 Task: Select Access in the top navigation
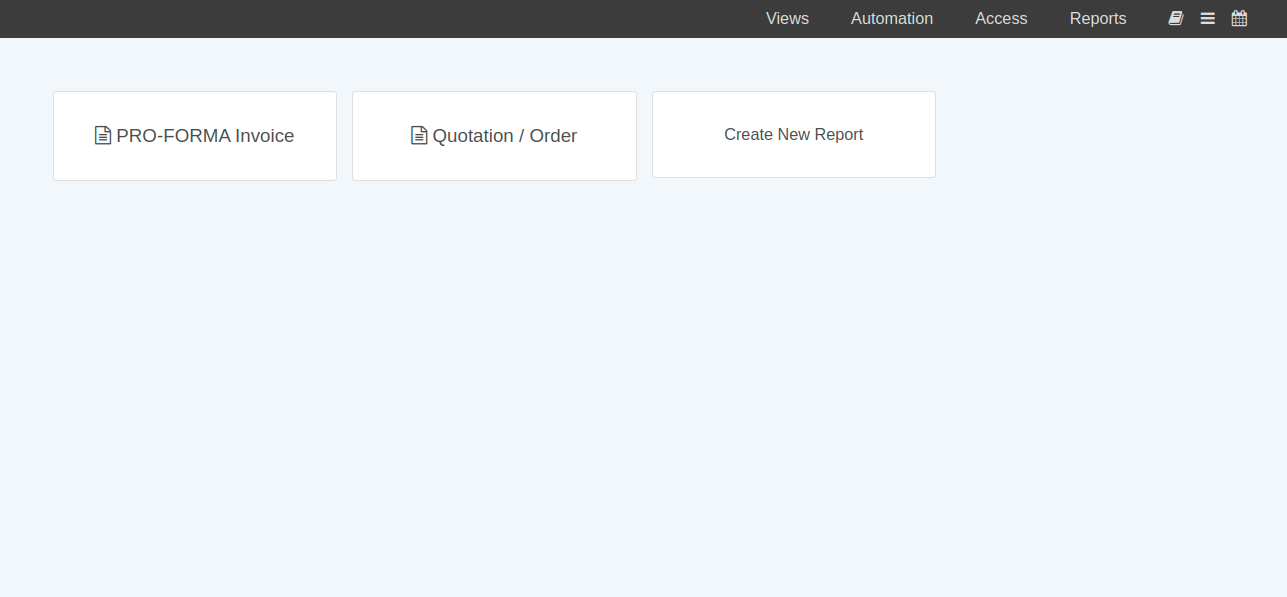coord(1001,18)
